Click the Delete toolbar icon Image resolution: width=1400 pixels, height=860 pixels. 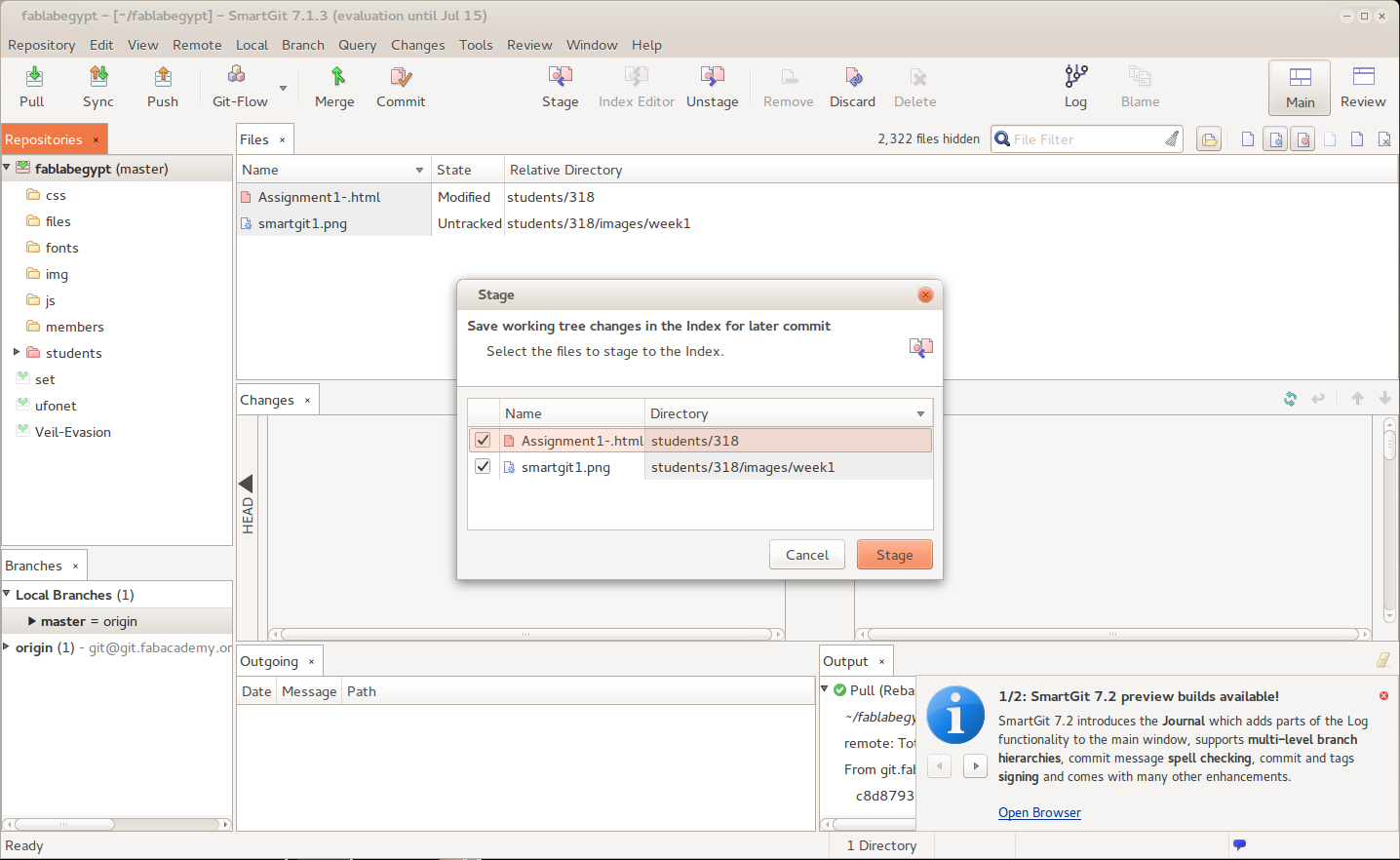tap(916, 76)
